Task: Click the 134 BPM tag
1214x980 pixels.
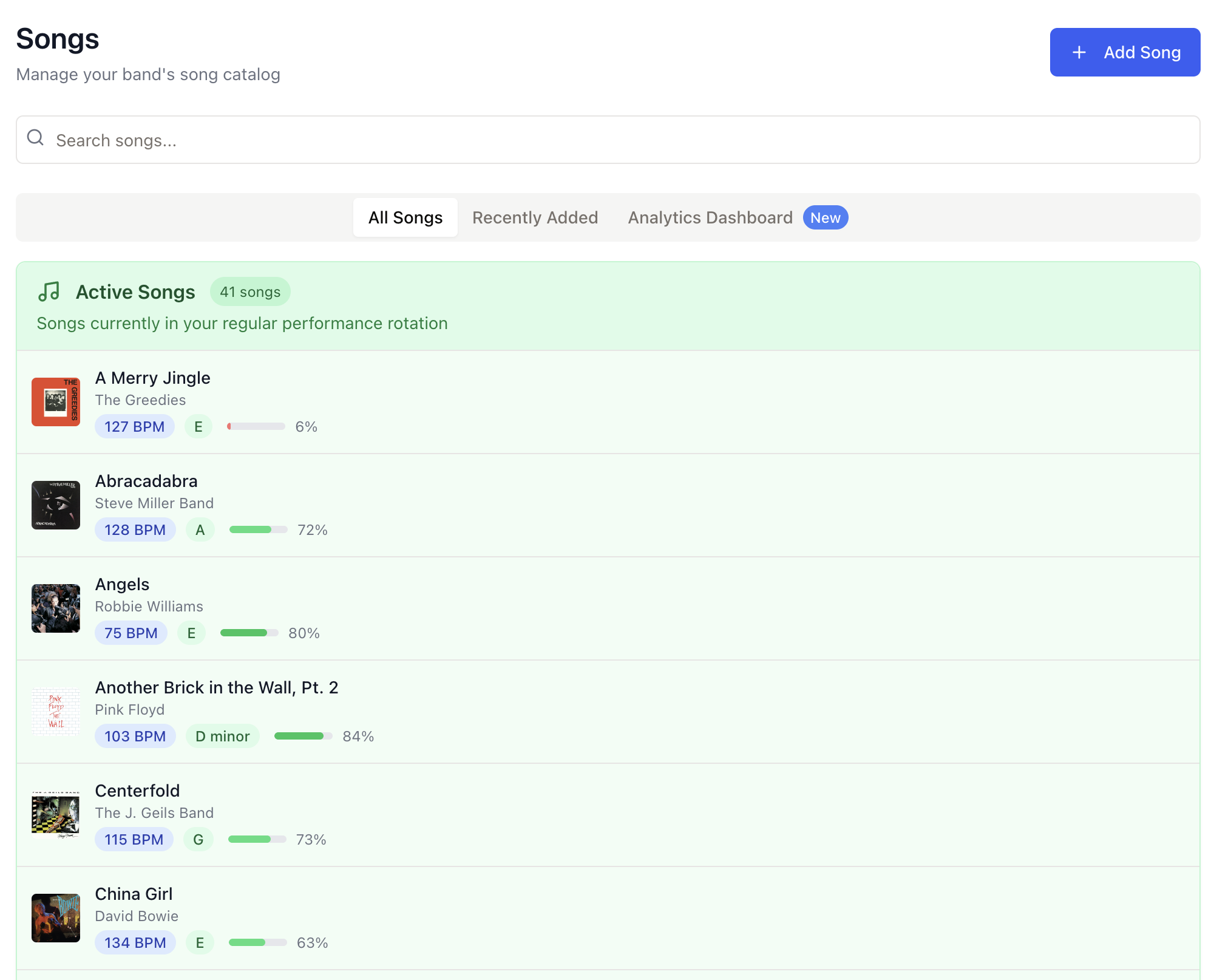Action: [135, 942]
